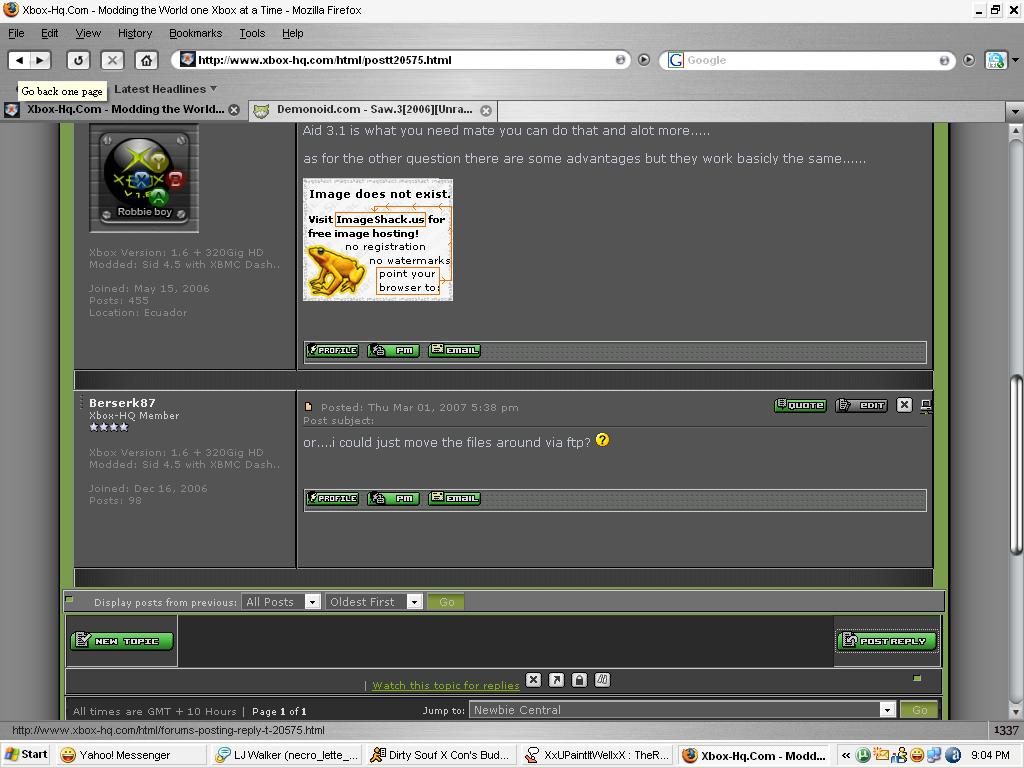
Task: Open the list-all-tabs dropdown arrow
Action: tap(1015, 111)
